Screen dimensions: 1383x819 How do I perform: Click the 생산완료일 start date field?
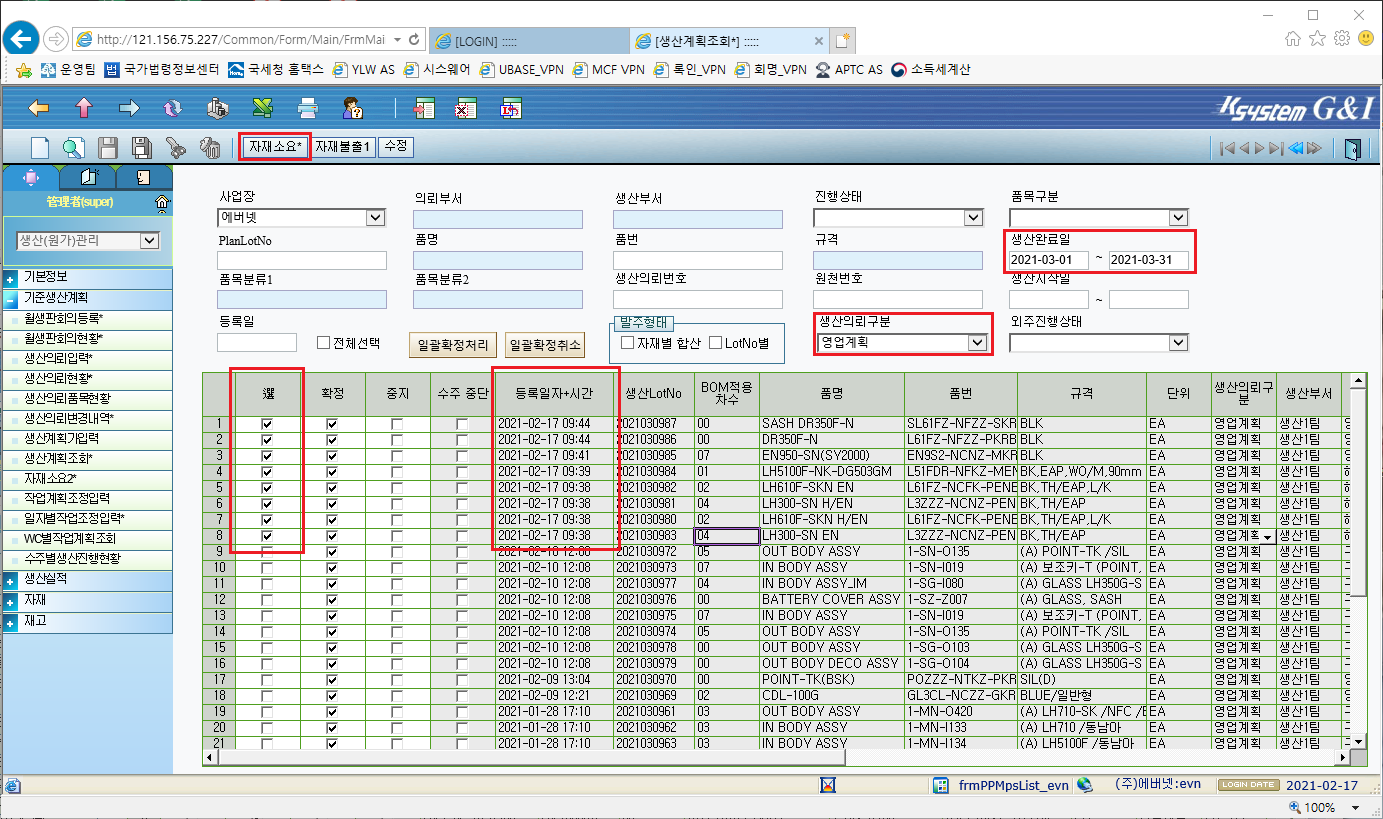coord(1048,260)
